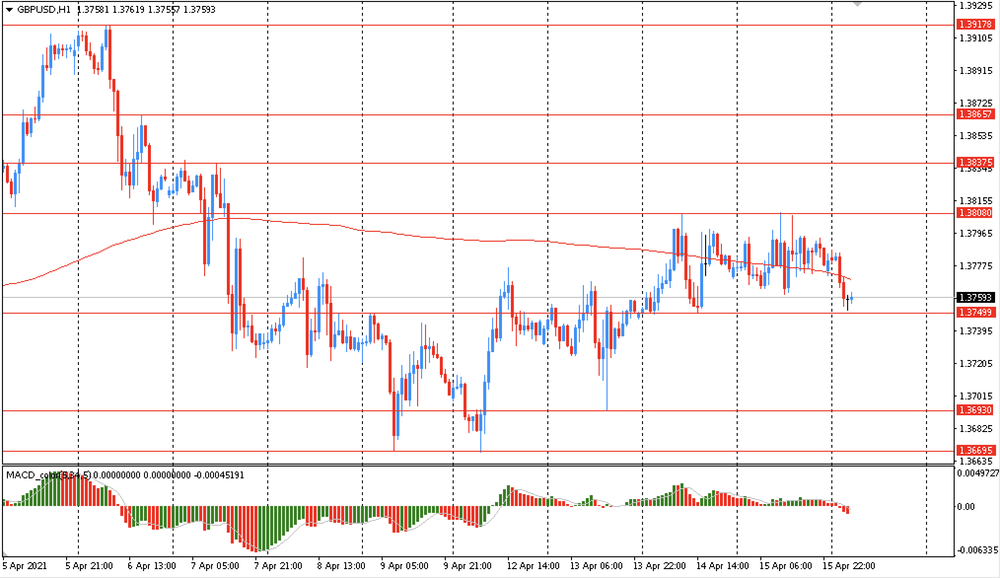Viewport: 1000px width, 578px height.
Task: Click the 12 Apr 14:00 time label
Action: [533, 566]
